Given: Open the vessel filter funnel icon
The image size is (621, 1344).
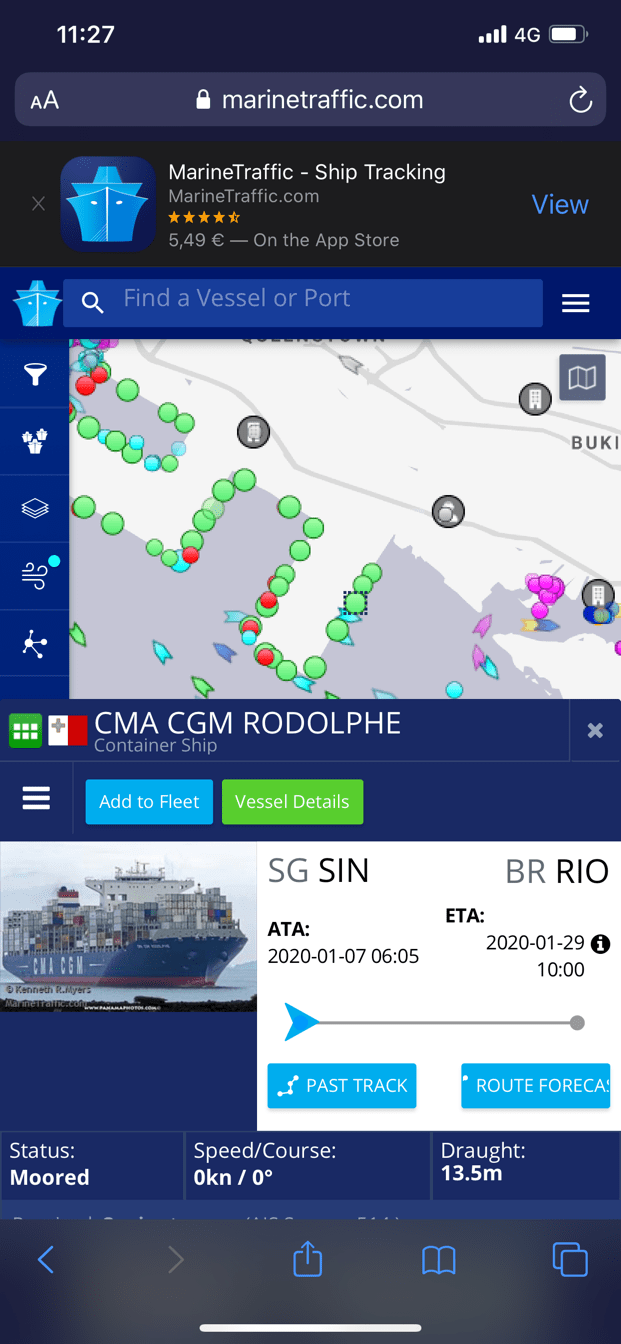Looking at the screenshot, I should (x=35, y=374).
